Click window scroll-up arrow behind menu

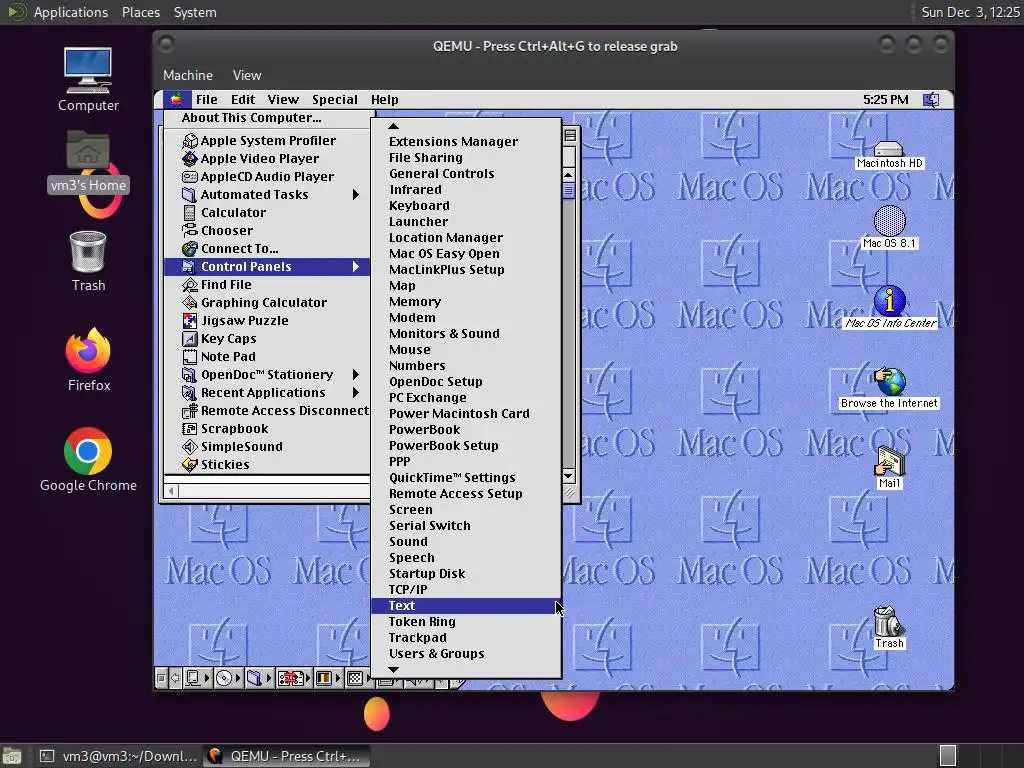click(568, 175)
